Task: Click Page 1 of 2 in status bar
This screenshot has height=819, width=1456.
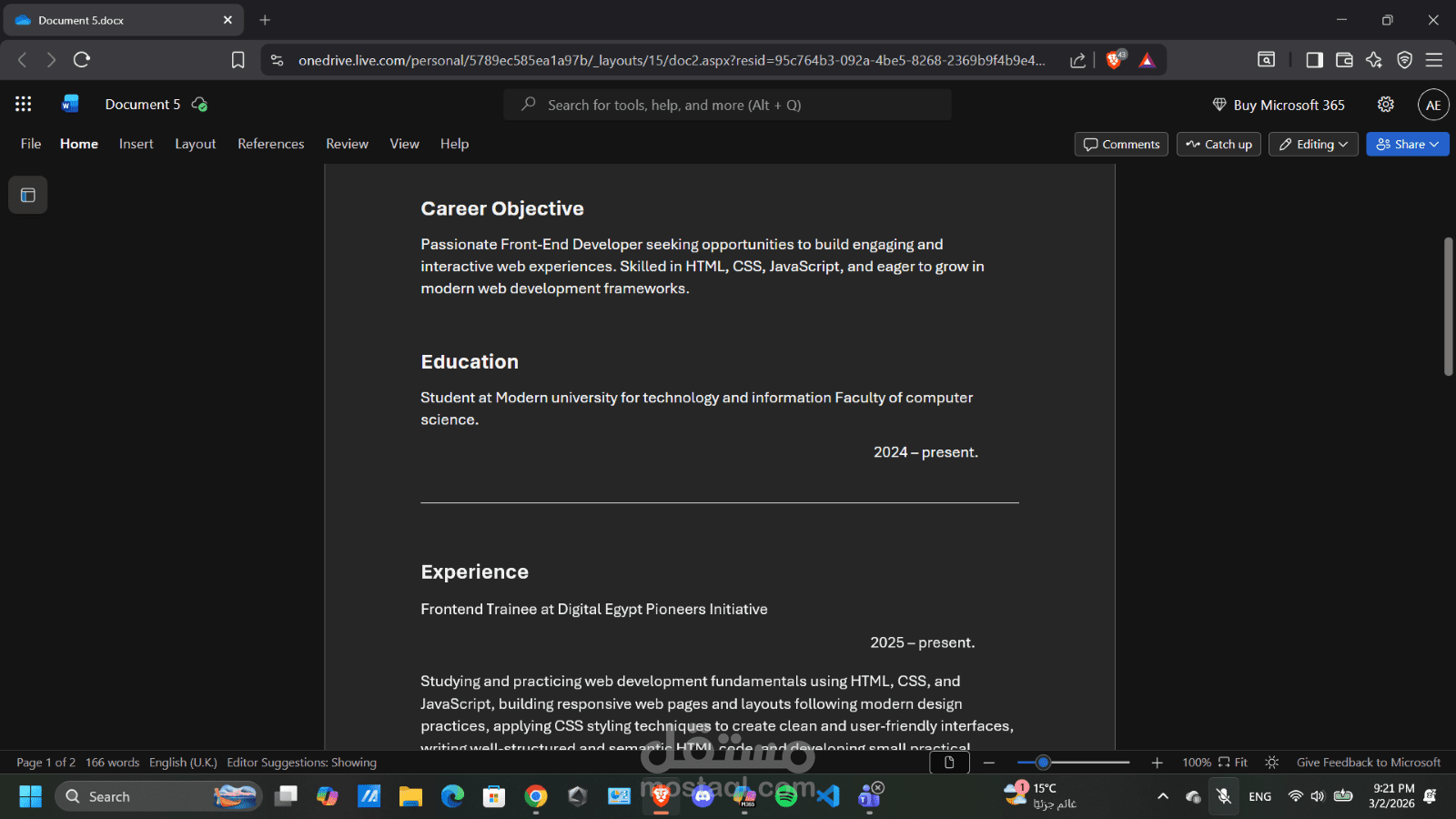Action: pyautogui.click(x=45, y=763)
